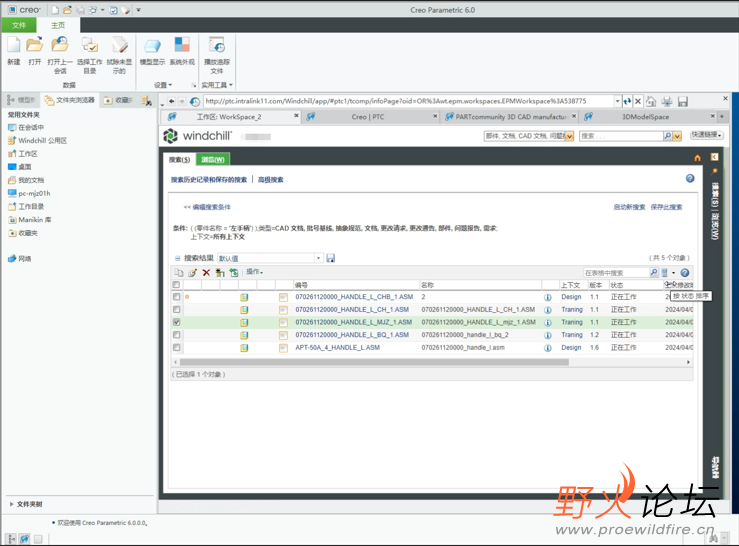Click the 保存此搜索 save search link
This screenshot has height=546, width=739.
[666, 207]
